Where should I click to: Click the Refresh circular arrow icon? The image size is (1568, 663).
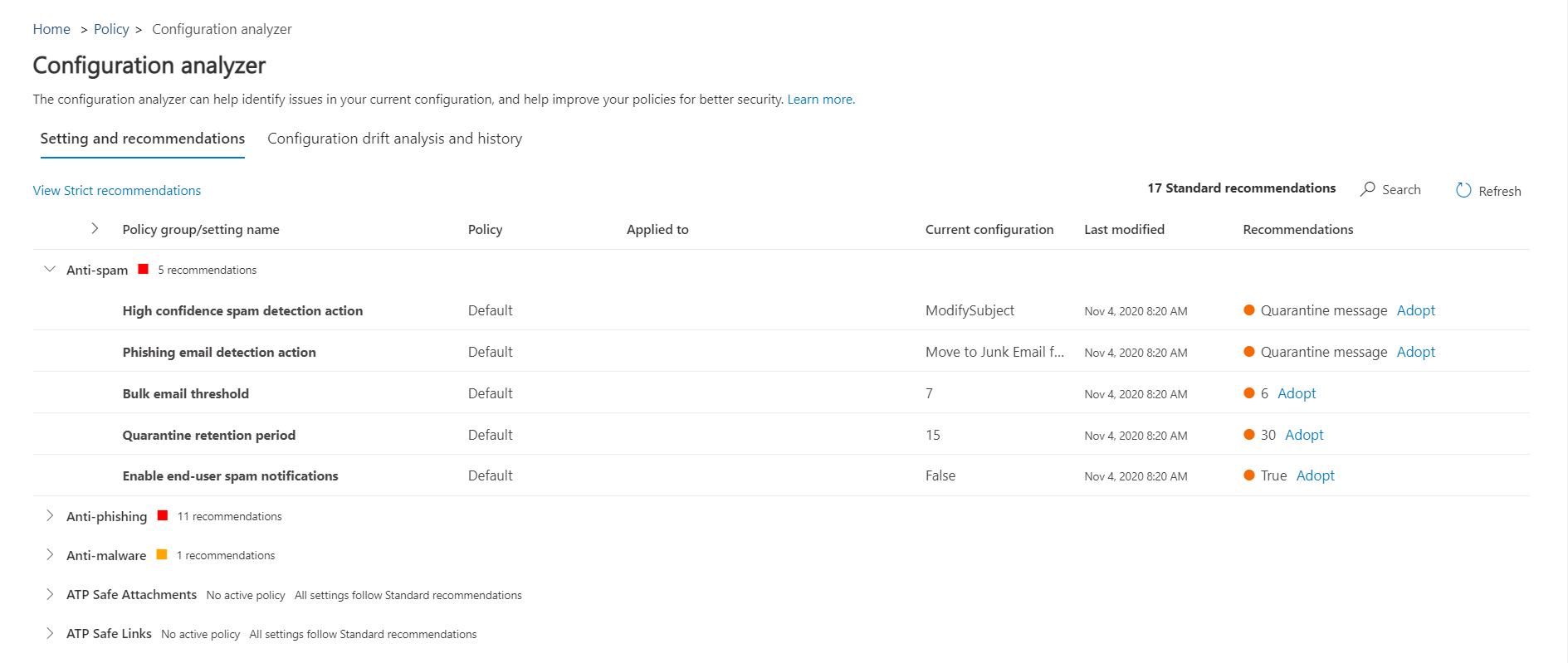1463,190
